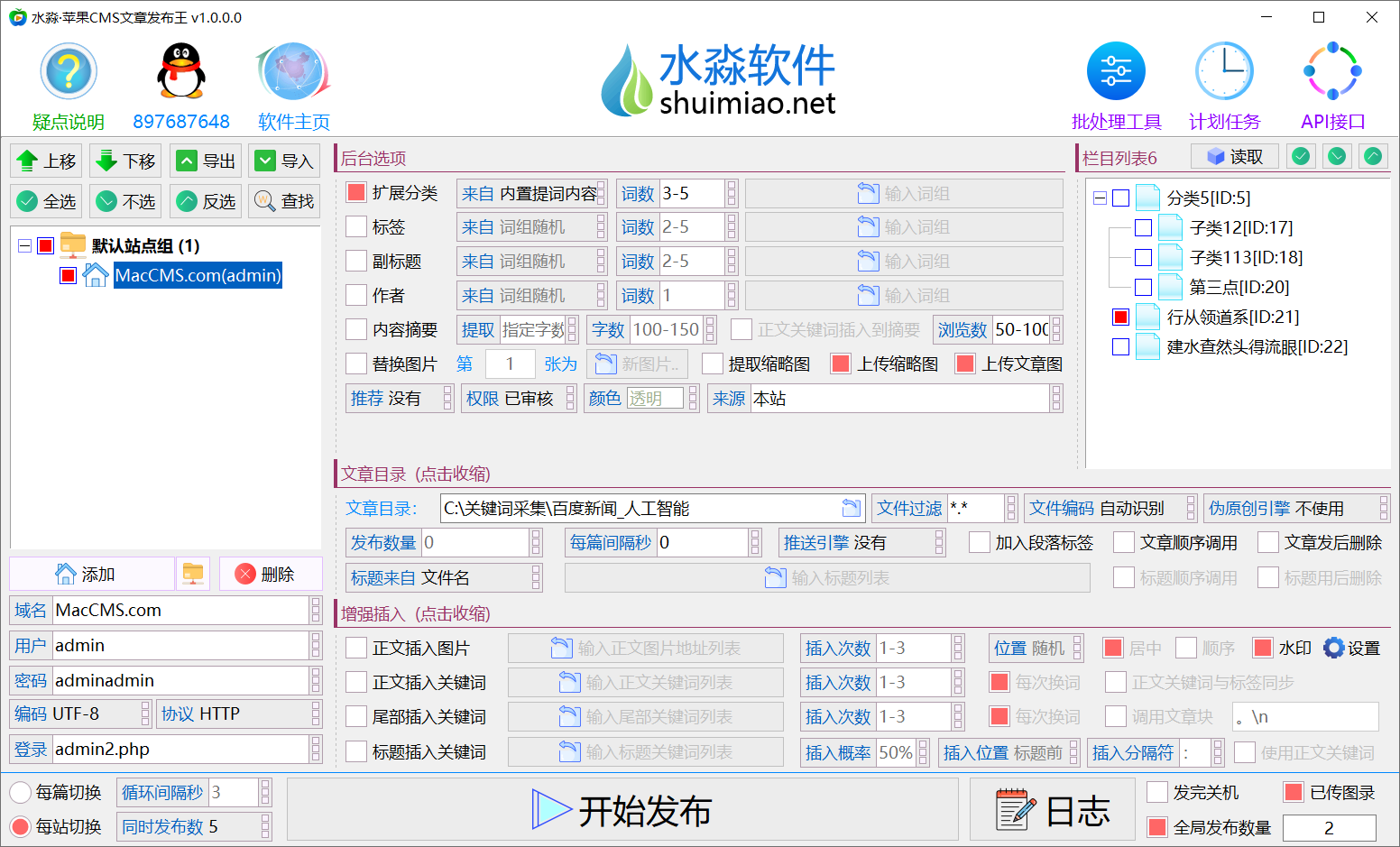Viewport: 1400px width, 847px height.
Task: Click first green check icon after 读取
Action: pyautogui.click(x=1301, y=156)
